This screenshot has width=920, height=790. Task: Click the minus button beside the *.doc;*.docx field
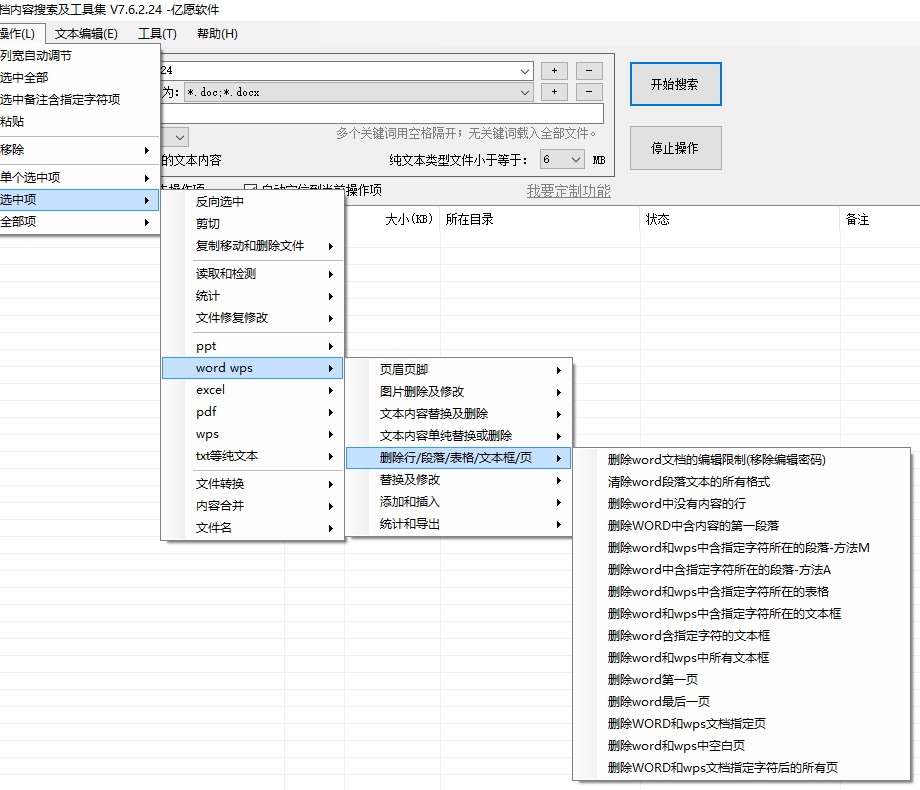coord(589,92)
